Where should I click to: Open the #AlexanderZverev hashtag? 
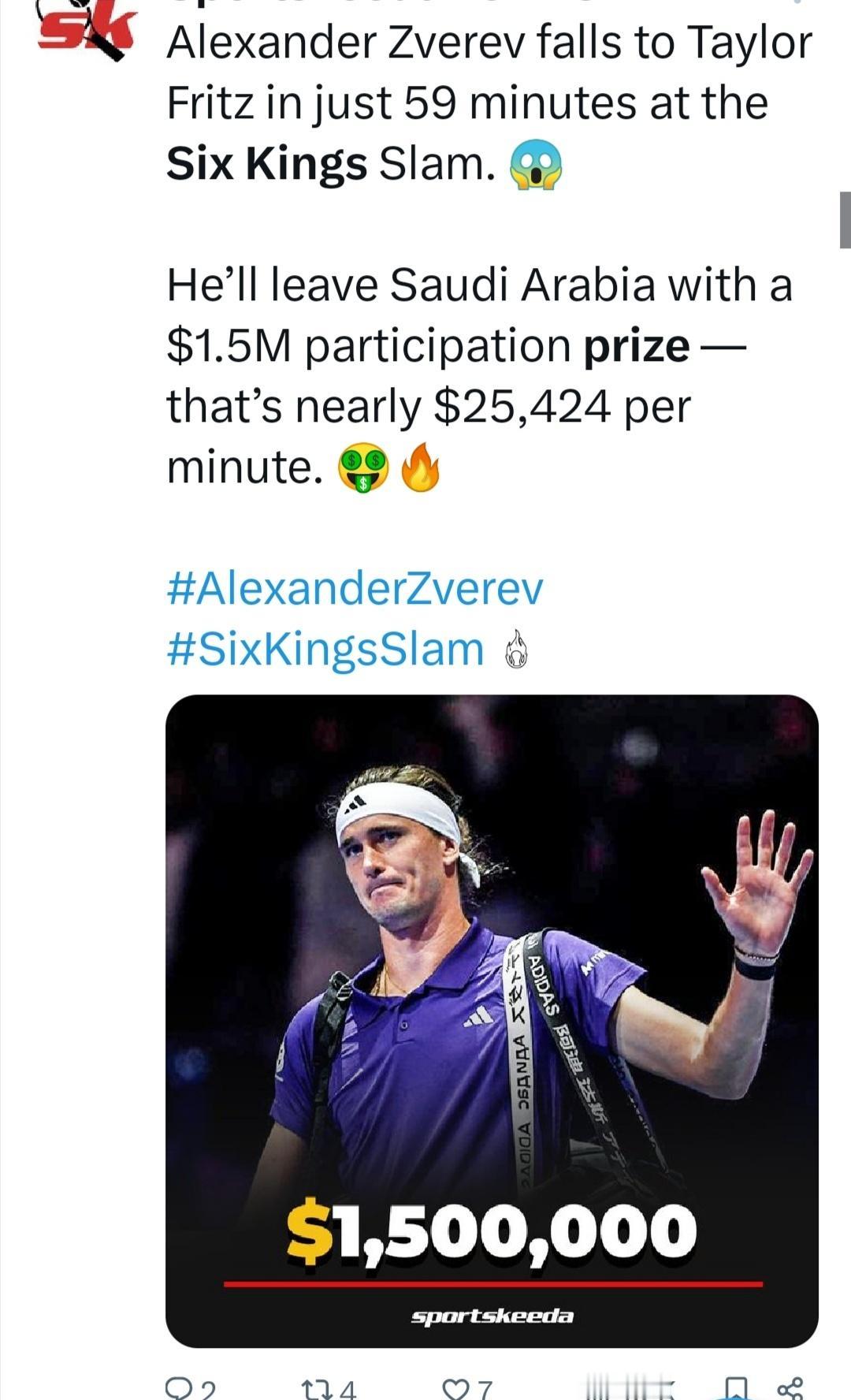[x=355, y=590]
